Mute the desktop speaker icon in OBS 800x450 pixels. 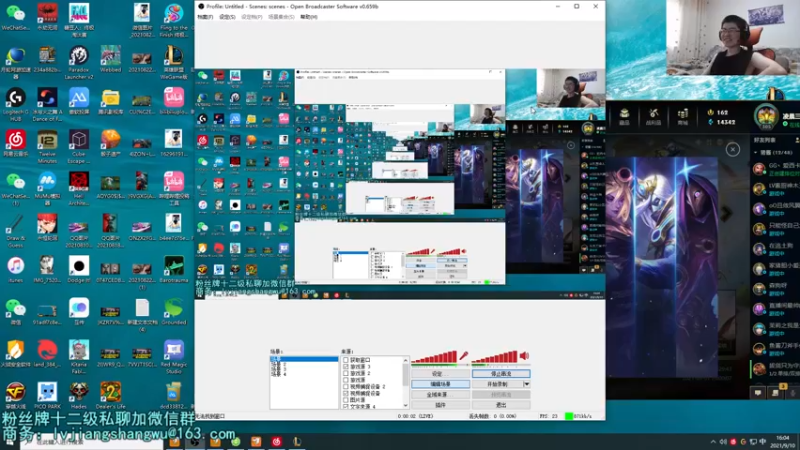(x=524, y=356)
